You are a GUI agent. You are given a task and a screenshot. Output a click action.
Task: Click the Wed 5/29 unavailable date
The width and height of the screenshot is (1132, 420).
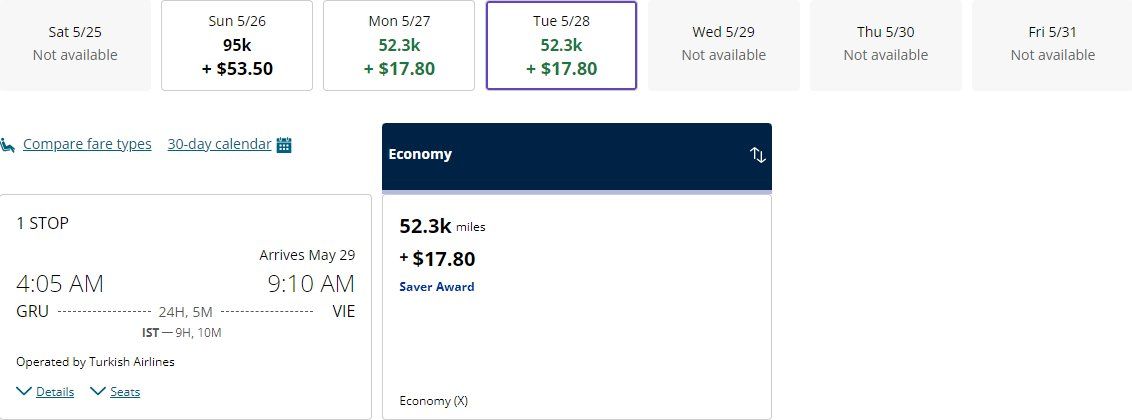(x=723, y=44)
